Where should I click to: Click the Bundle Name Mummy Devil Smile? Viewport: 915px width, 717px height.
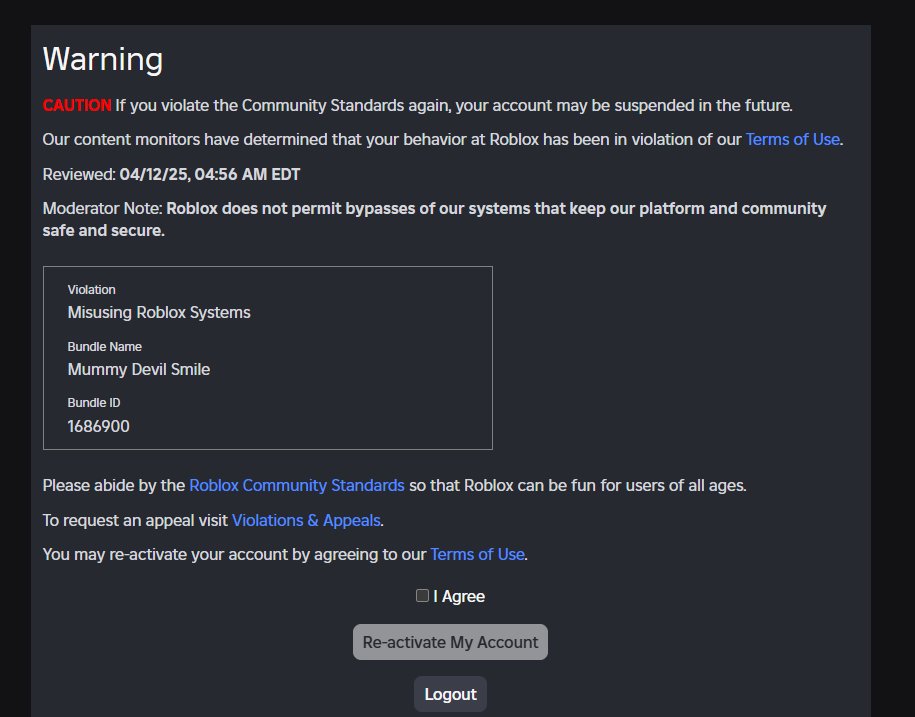click(138, 369)
